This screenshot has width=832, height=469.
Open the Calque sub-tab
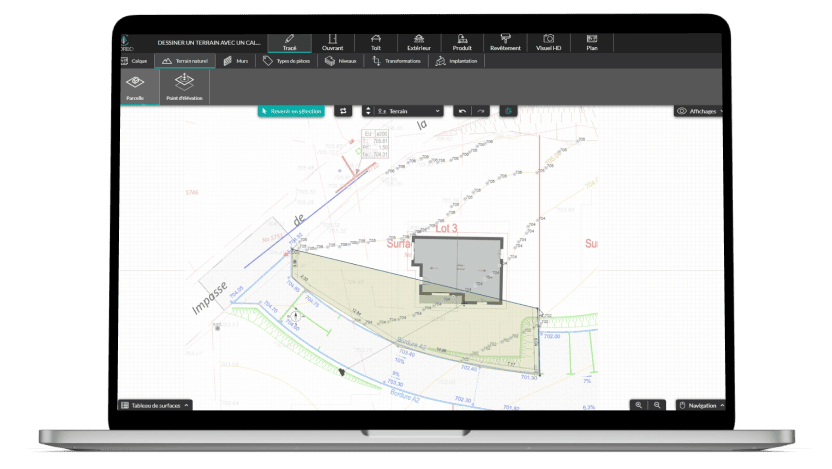click(134, 61)
